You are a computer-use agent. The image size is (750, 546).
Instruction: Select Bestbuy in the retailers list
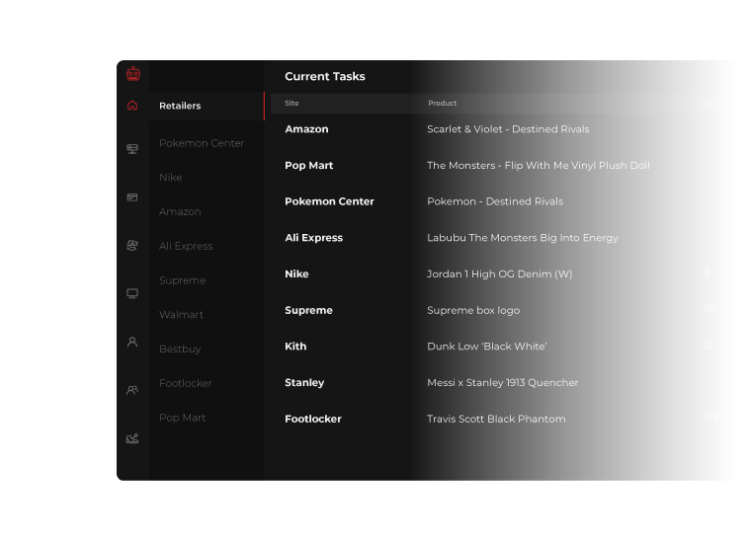click(180, 349)
